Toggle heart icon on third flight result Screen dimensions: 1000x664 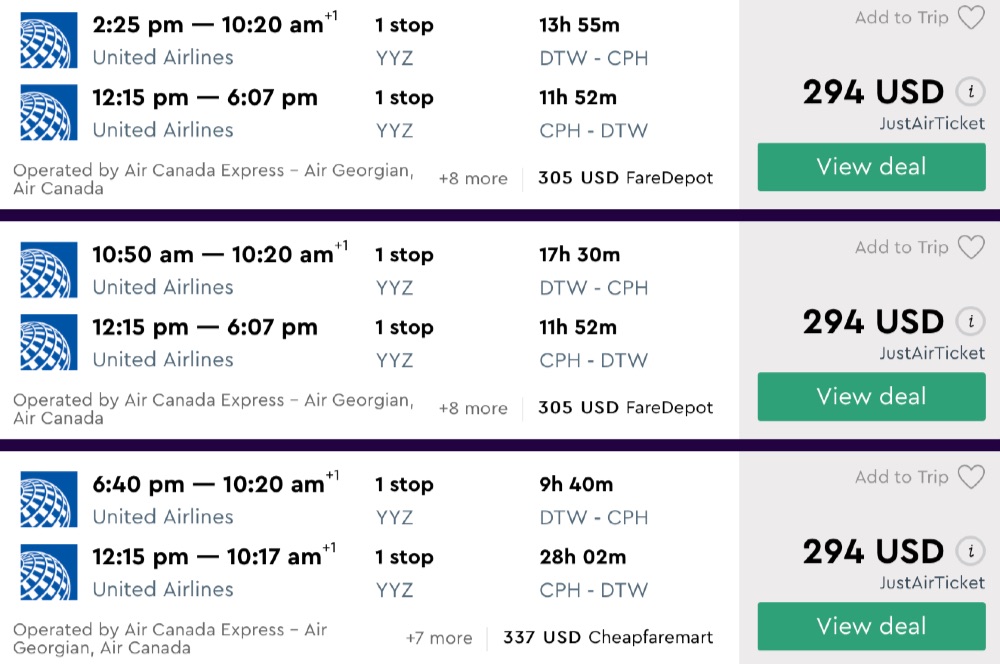(x=971, y=478)
